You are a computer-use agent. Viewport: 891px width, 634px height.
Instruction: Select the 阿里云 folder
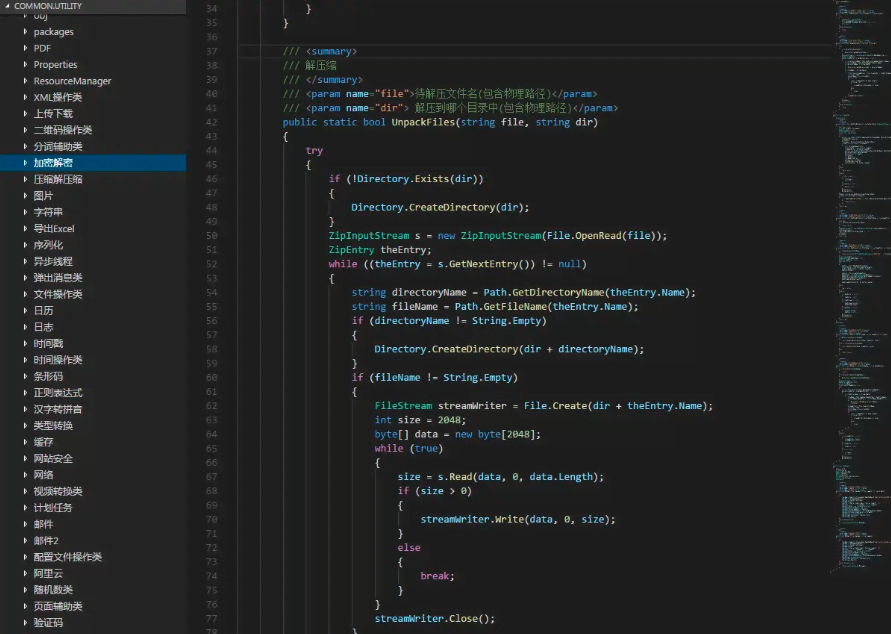[48, 574]
